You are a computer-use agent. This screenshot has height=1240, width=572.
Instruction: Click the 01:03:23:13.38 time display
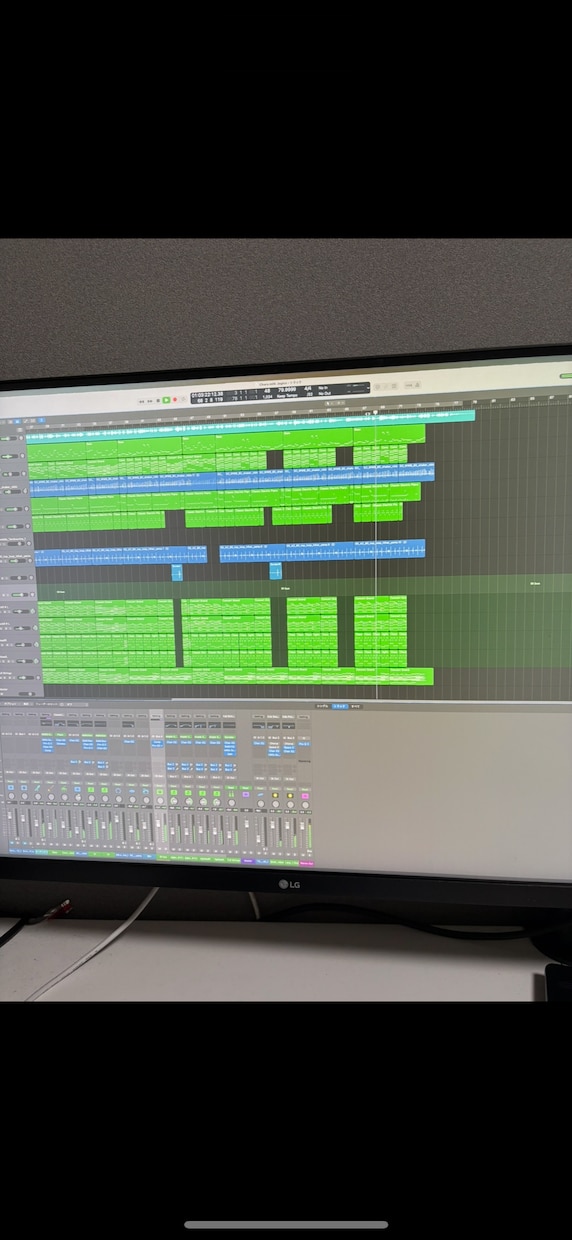208,393
